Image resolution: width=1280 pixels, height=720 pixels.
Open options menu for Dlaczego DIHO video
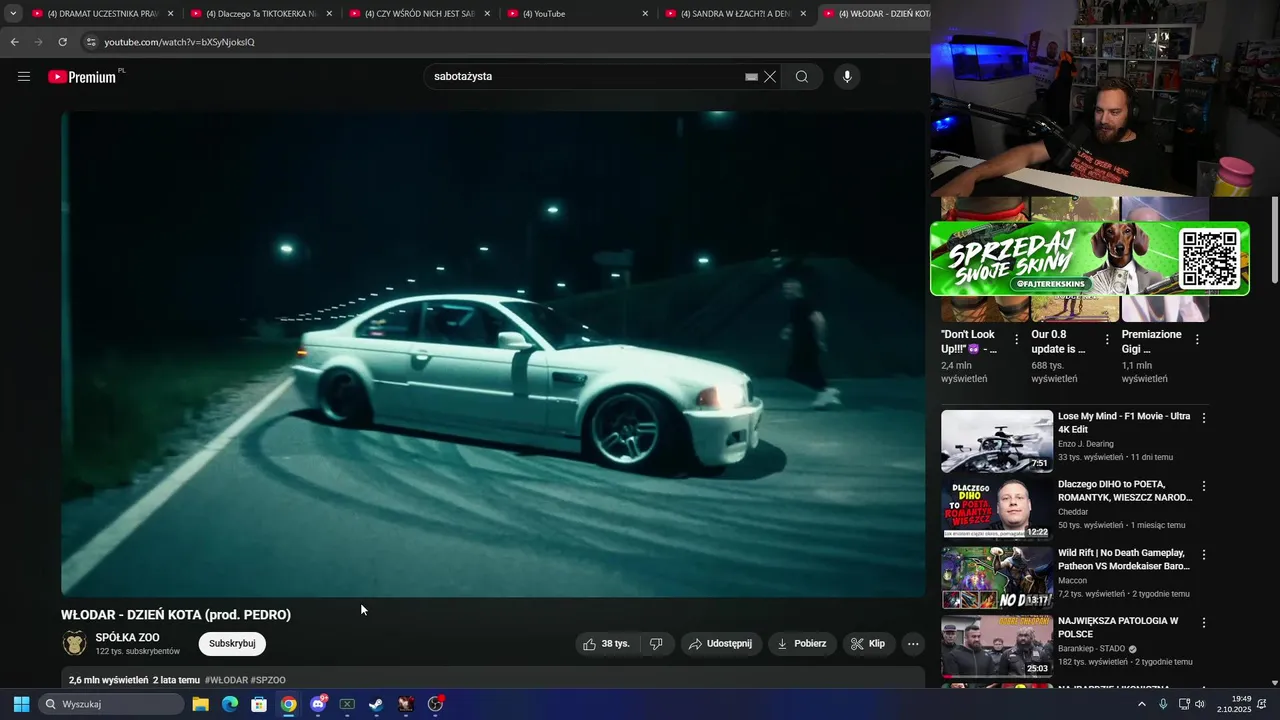tap(1204, 486)
